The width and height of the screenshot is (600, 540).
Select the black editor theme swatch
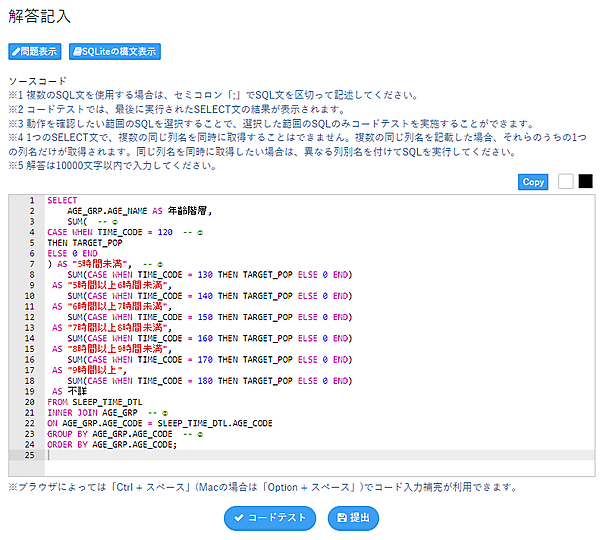(585, 181)
